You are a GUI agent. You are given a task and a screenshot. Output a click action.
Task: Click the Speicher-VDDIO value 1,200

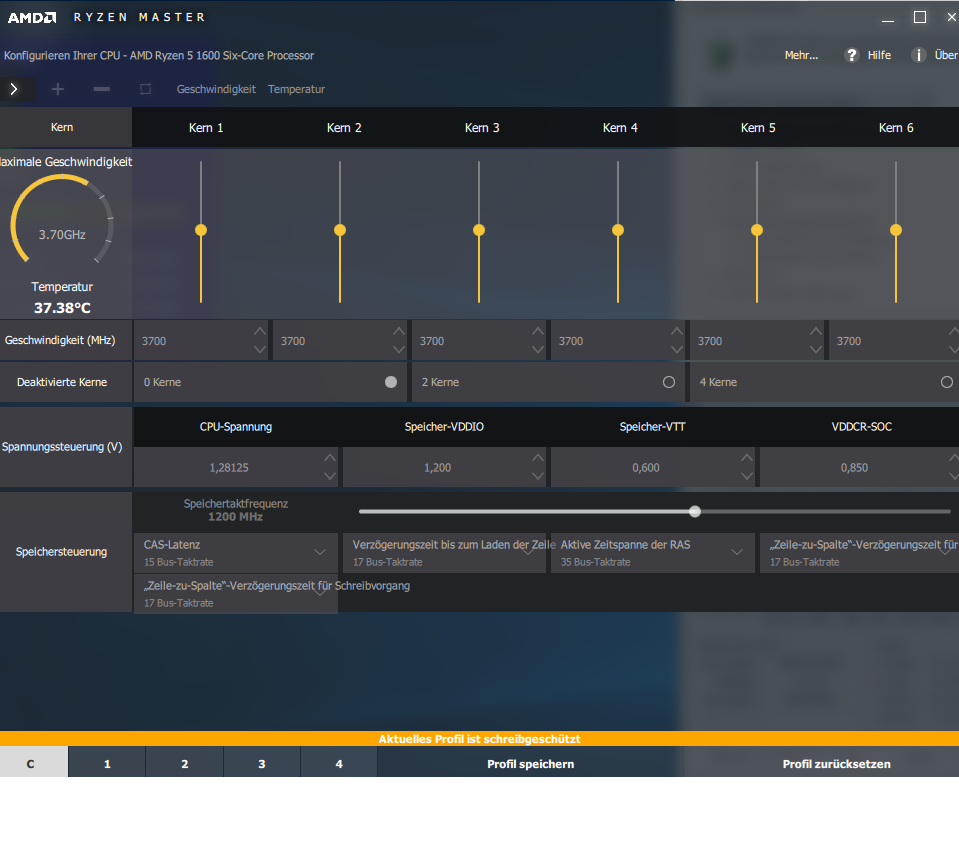(437, 468)
